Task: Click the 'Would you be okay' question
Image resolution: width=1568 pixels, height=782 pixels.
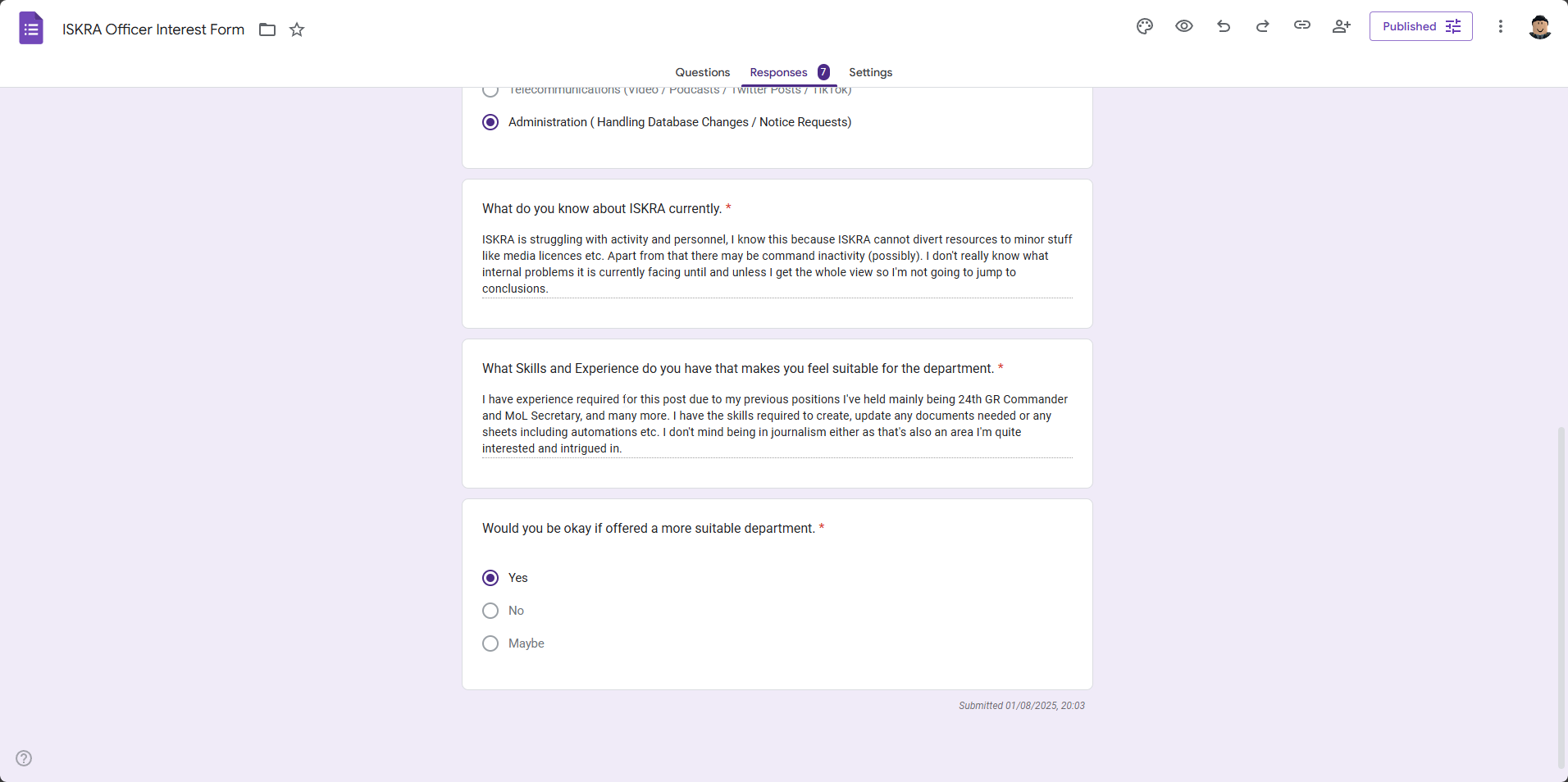Action: coord(649,528)
